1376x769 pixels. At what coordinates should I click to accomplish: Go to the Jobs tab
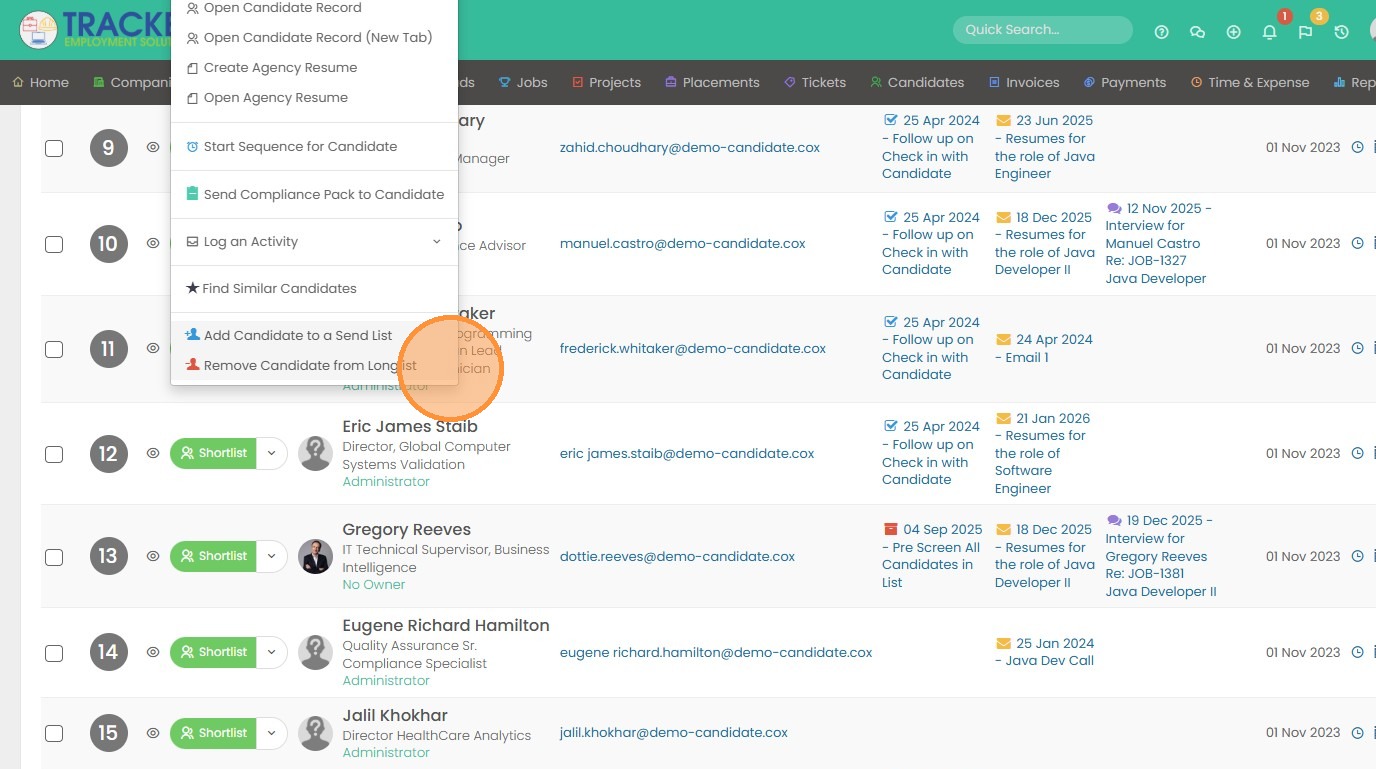point(523,83)
